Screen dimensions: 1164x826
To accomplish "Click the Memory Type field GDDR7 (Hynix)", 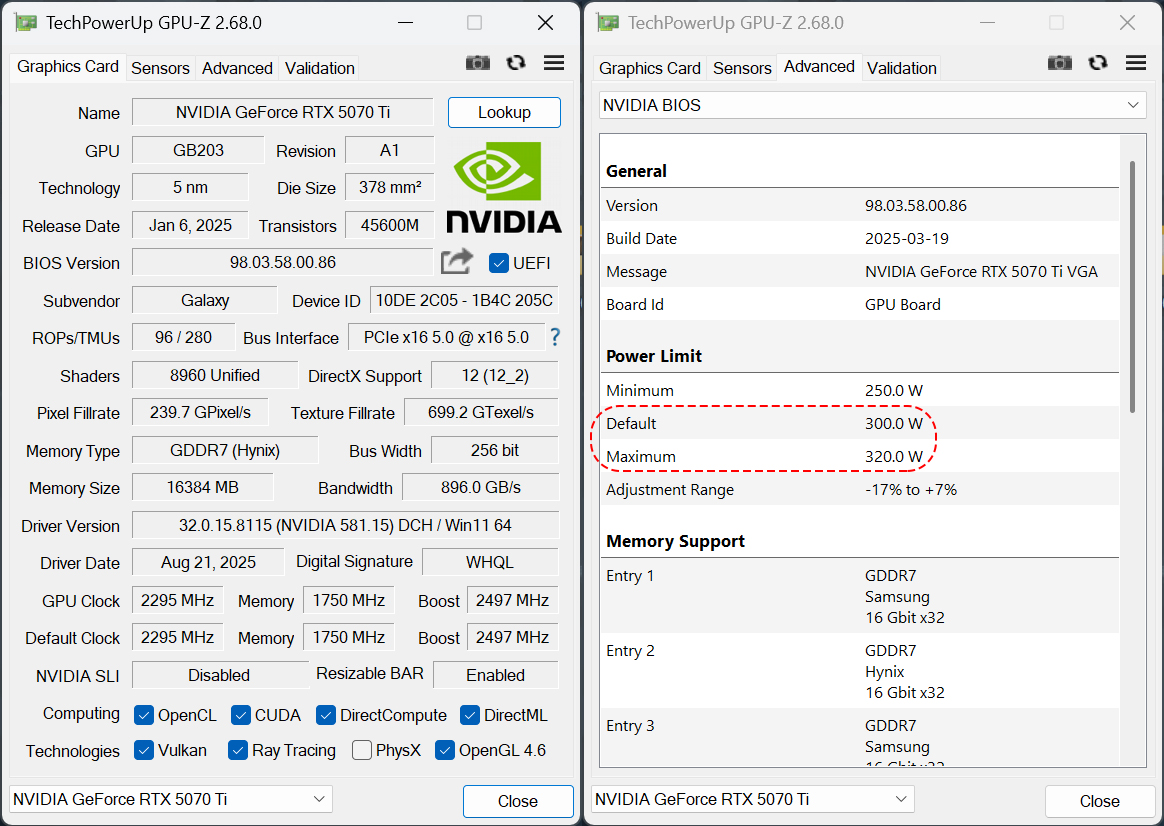I will [x=225, y=450].
